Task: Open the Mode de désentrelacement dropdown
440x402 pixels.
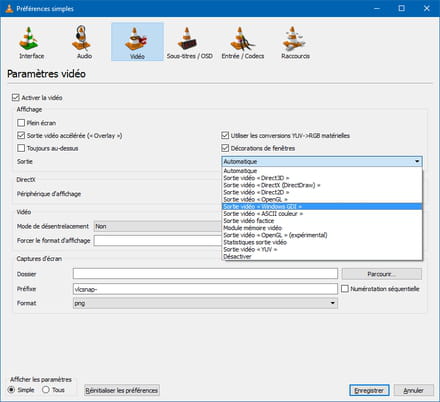Action: [157, 226]
